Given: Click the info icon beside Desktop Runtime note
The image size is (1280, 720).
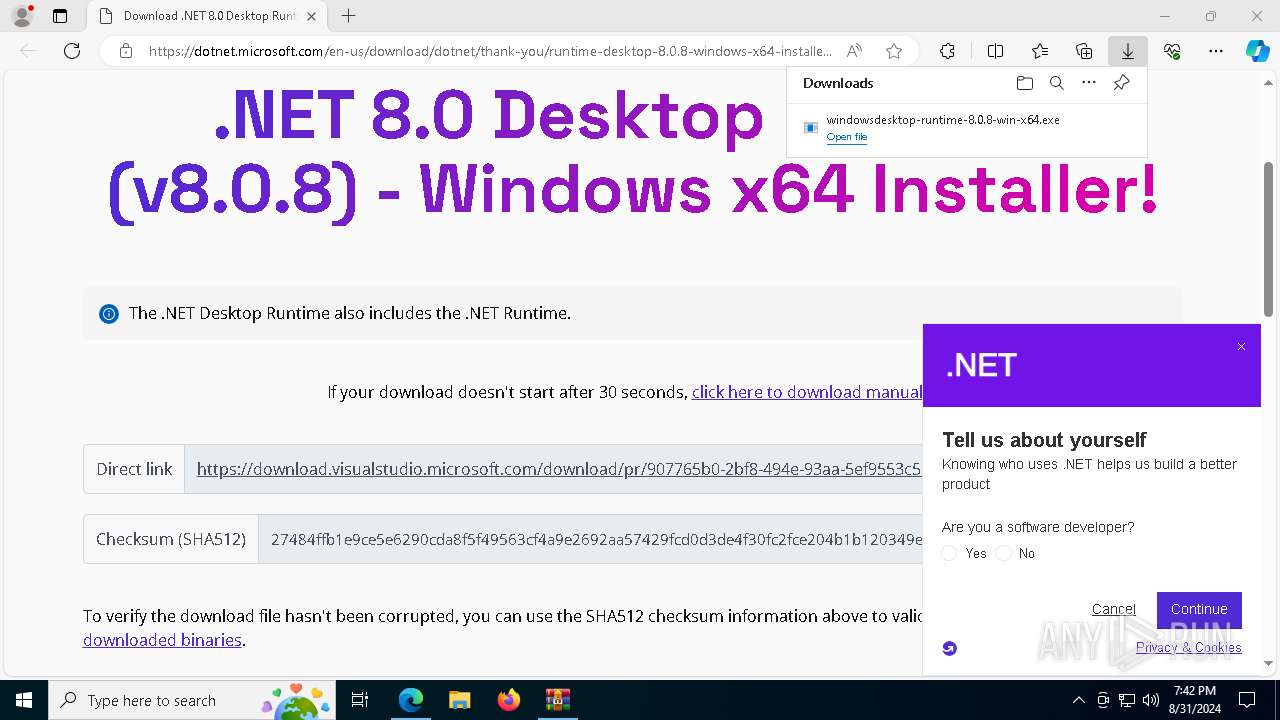Looking at the screenshot, I should click(x=109, y=314).
